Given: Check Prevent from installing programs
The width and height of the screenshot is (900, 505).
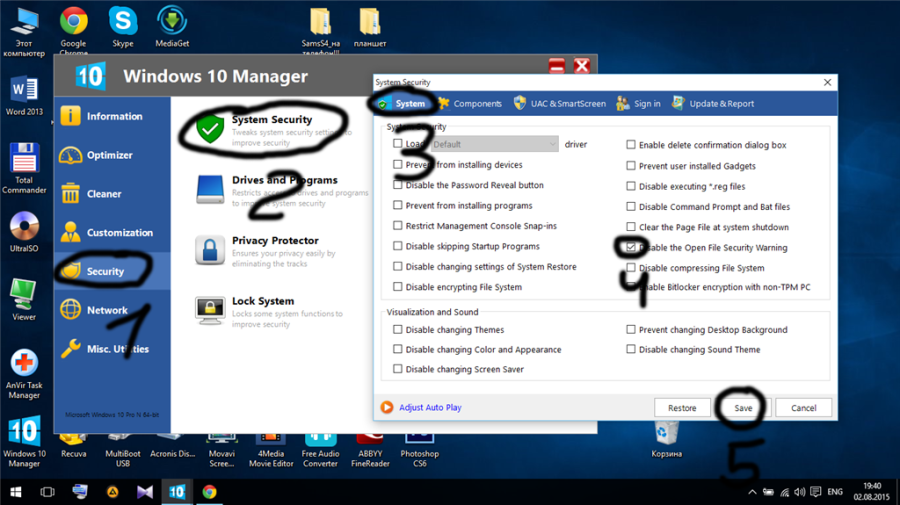Looking at the screenshot, I should pyautogui.click(x=397, y=205).
